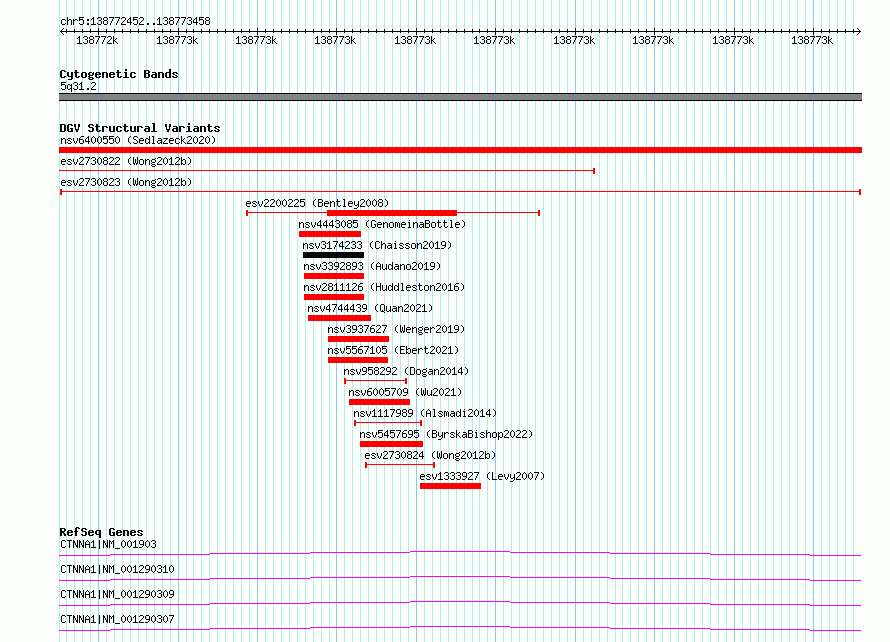Image resolution: width=890 pixels, height=642 pixels.
Task: Click the red bar under nsv4744439
Action: point(339,318)
